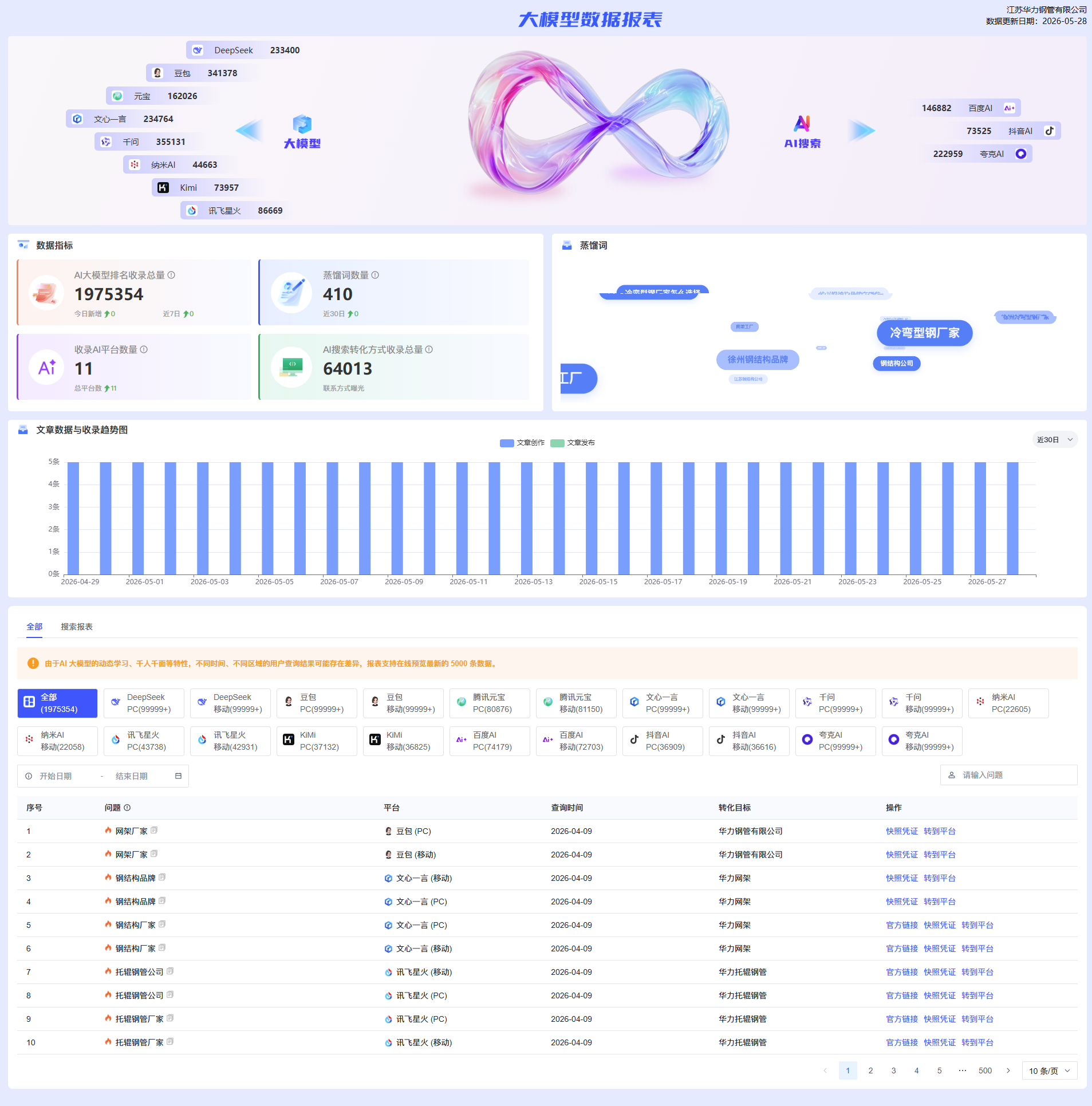Click the 千问 icon in the top banner
The width and height of the screenshot is (1092, 1106).
pyautogui.click(x=106, y=142)
